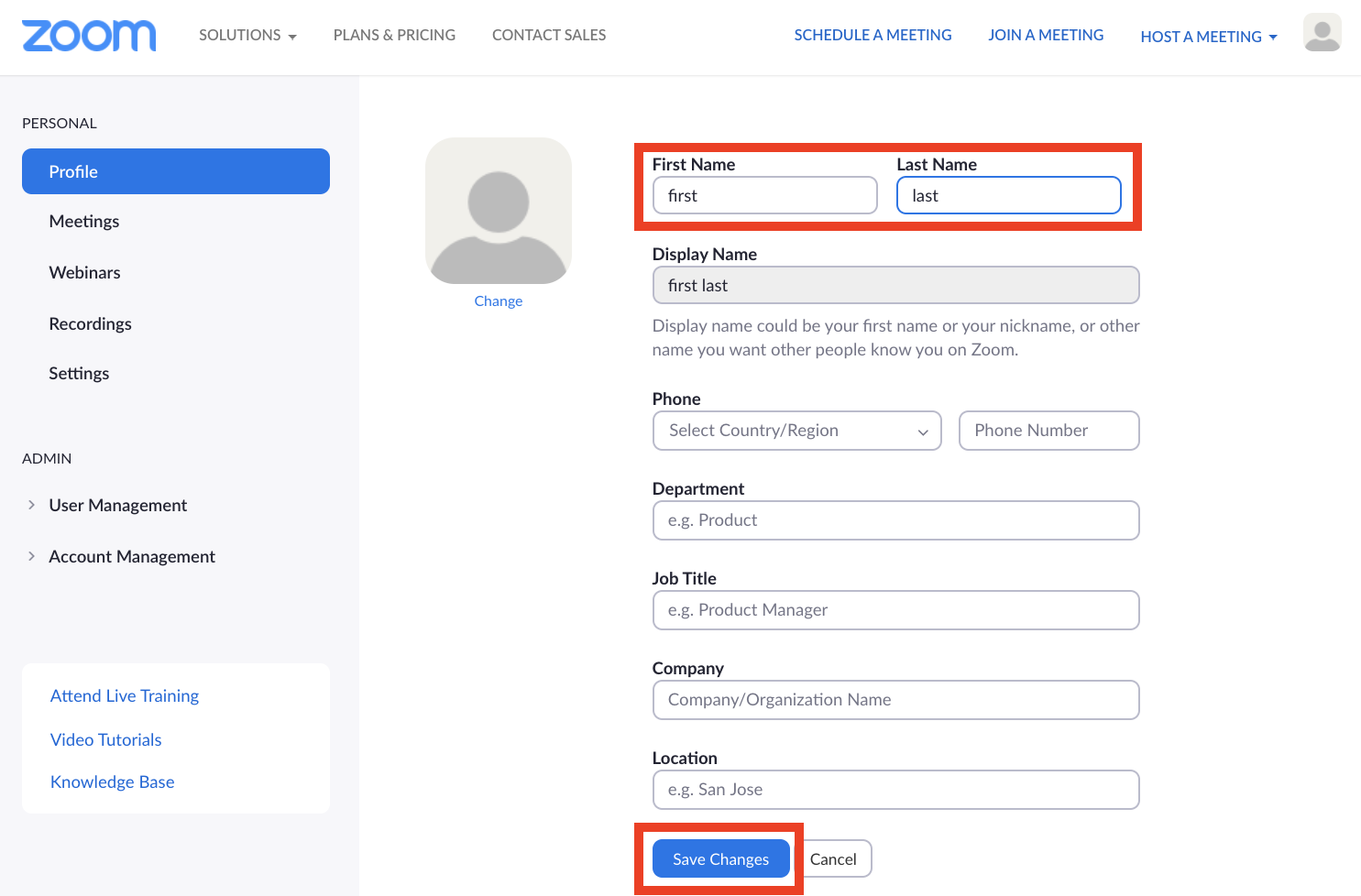Click Schedule a Meeting
The height and width of the screenshot is (896, 1361).
pos(873,35)
